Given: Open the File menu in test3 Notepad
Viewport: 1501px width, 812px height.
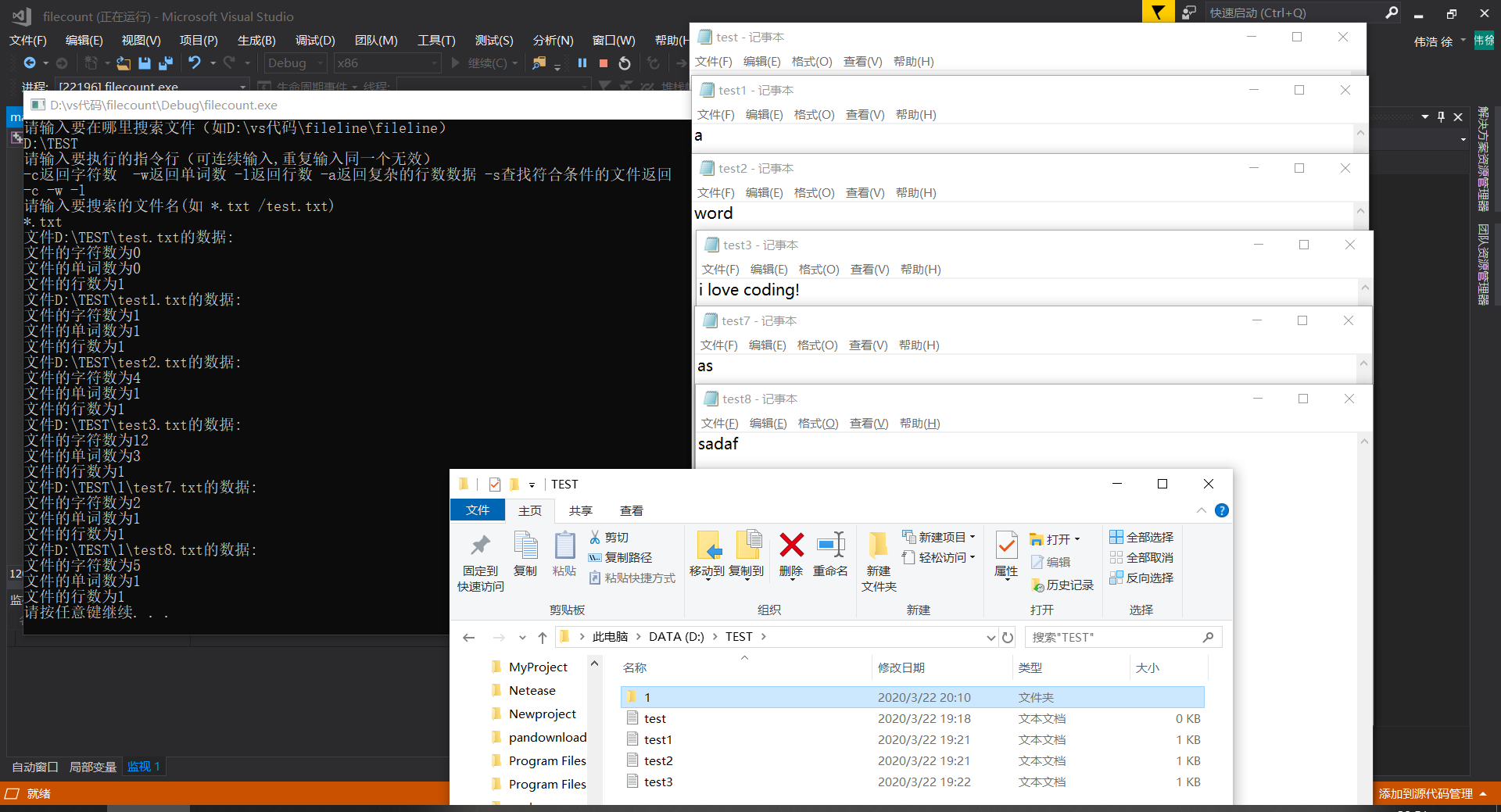Looking at the screenshot, I should tap(720, 269).
